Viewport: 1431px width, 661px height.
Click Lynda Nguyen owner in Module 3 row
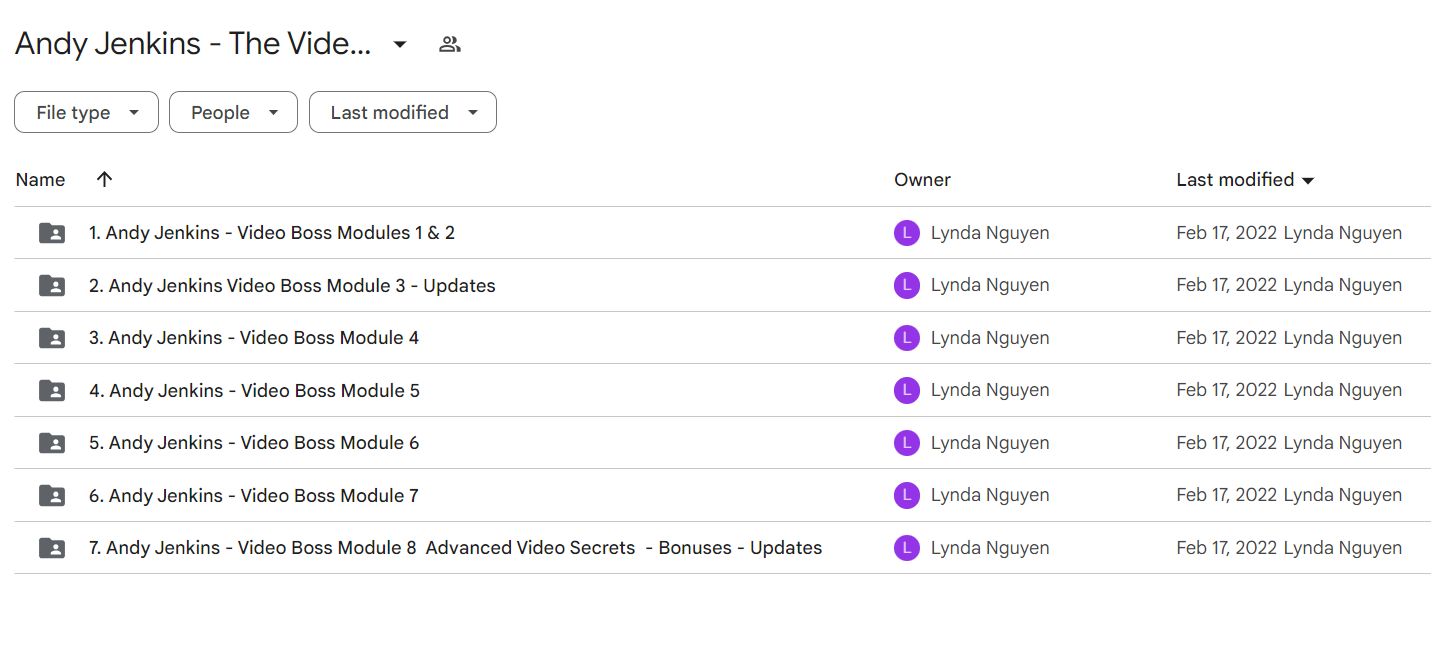(x=990, y=286)
